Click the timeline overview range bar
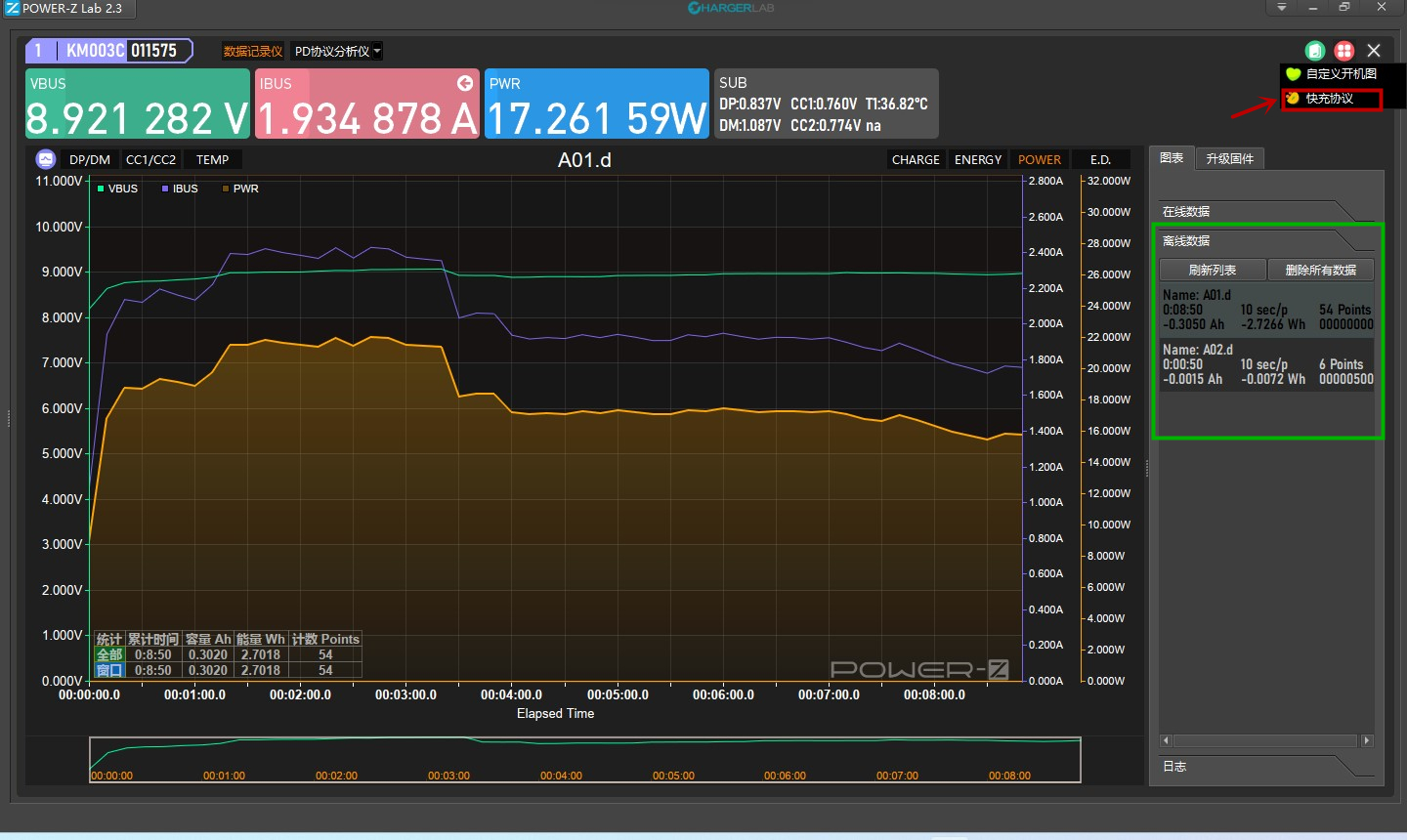 click(584, 759)
